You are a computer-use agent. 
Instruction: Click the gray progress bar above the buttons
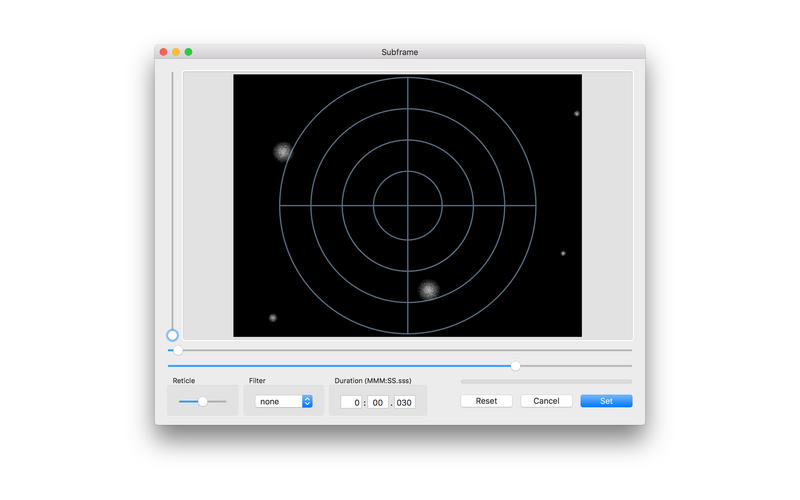pos(546,381)
